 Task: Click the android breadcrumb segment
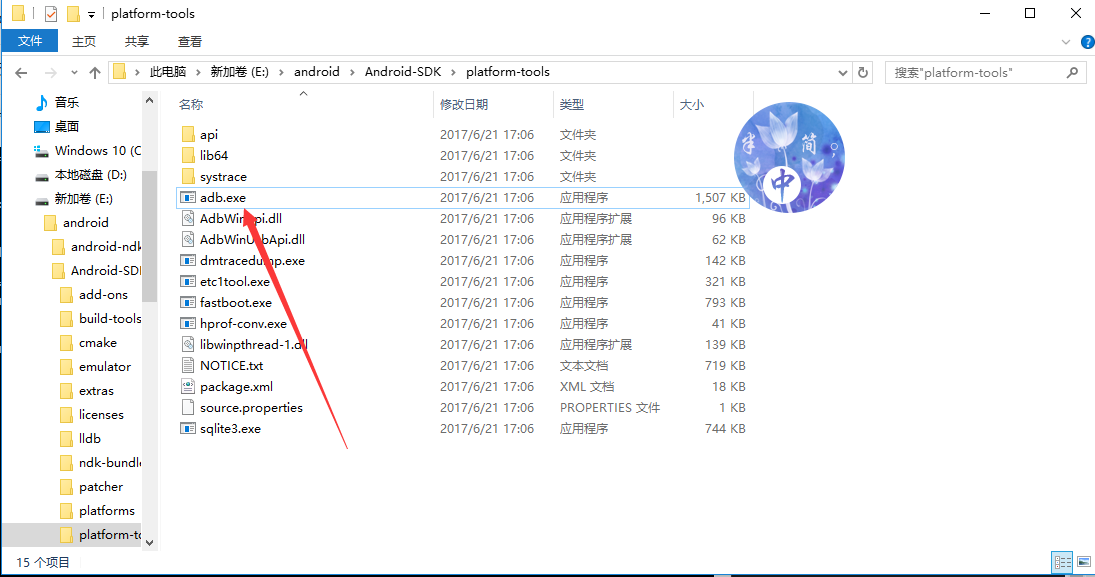point(316,72)
